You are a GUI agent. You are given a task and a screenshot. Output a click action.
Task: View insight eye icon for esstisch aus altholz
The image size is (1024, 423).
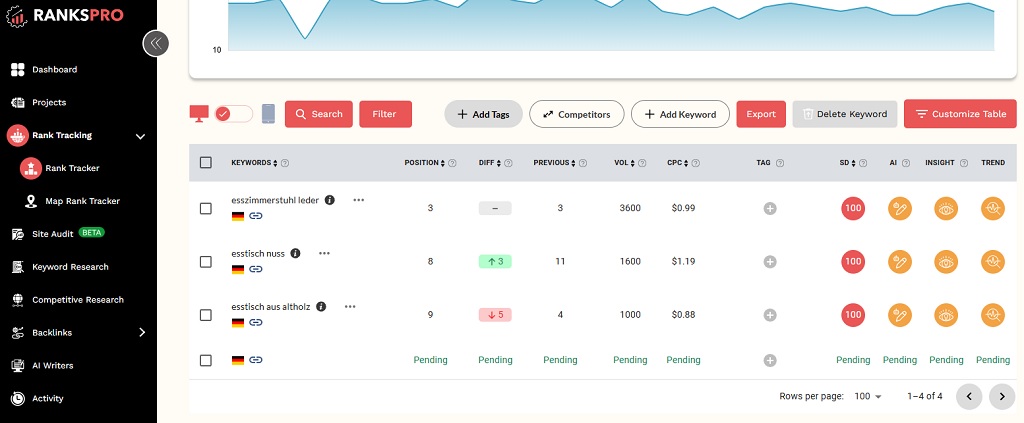[946, 315]
